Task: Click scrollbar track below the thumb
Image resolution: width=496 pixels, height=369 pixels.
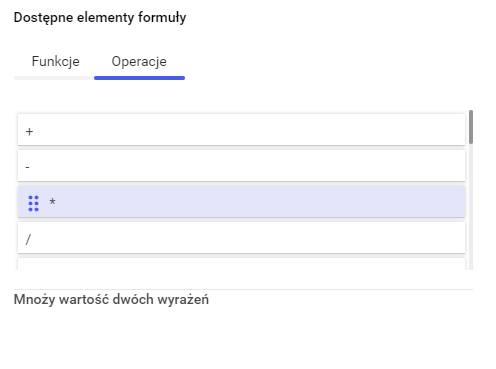Action: click(x=471, y=207)
